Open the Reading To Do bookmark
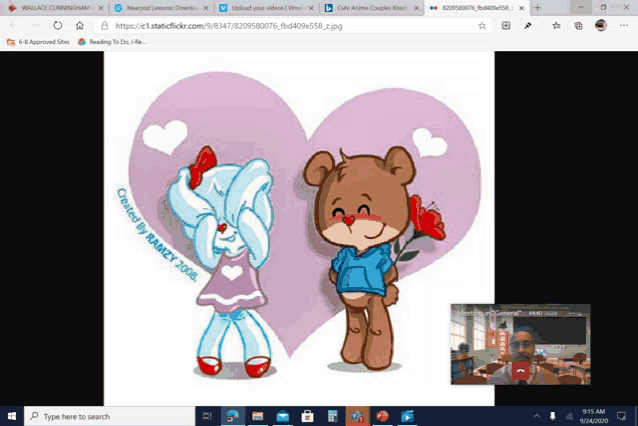Viewport: 638px width, 426px height. click(x=112, y=42)
